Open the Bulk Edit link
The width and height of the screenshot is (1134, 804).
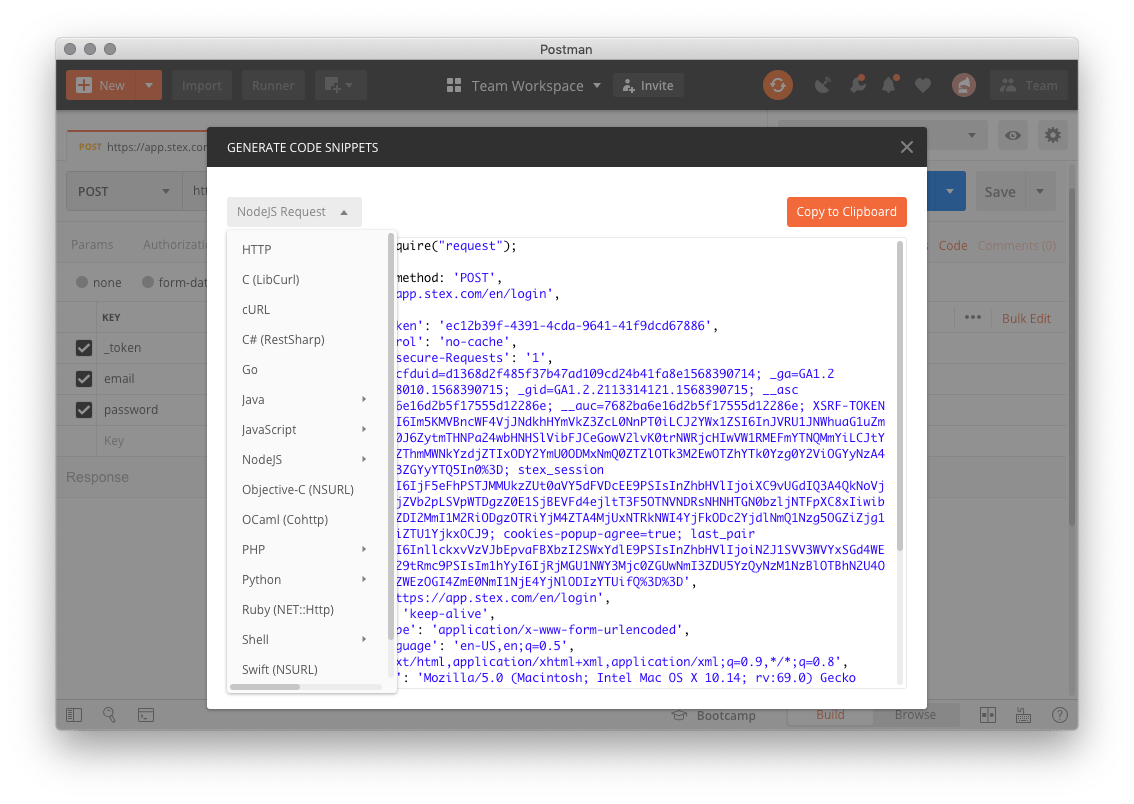click(1026, 318)
